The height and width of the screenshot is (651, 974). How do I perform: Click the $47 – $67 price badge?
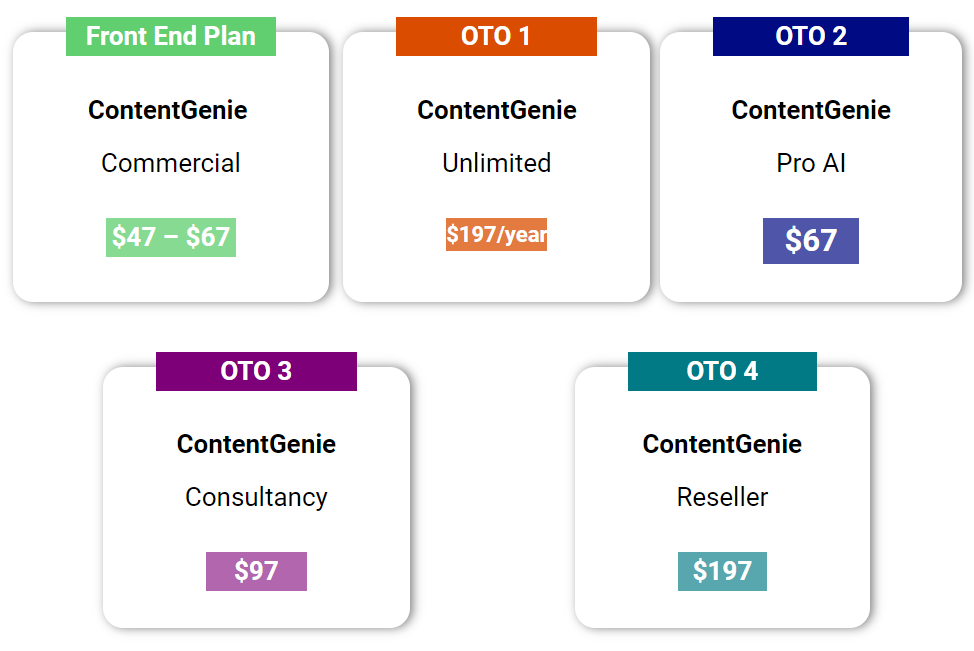coord(171,237)
